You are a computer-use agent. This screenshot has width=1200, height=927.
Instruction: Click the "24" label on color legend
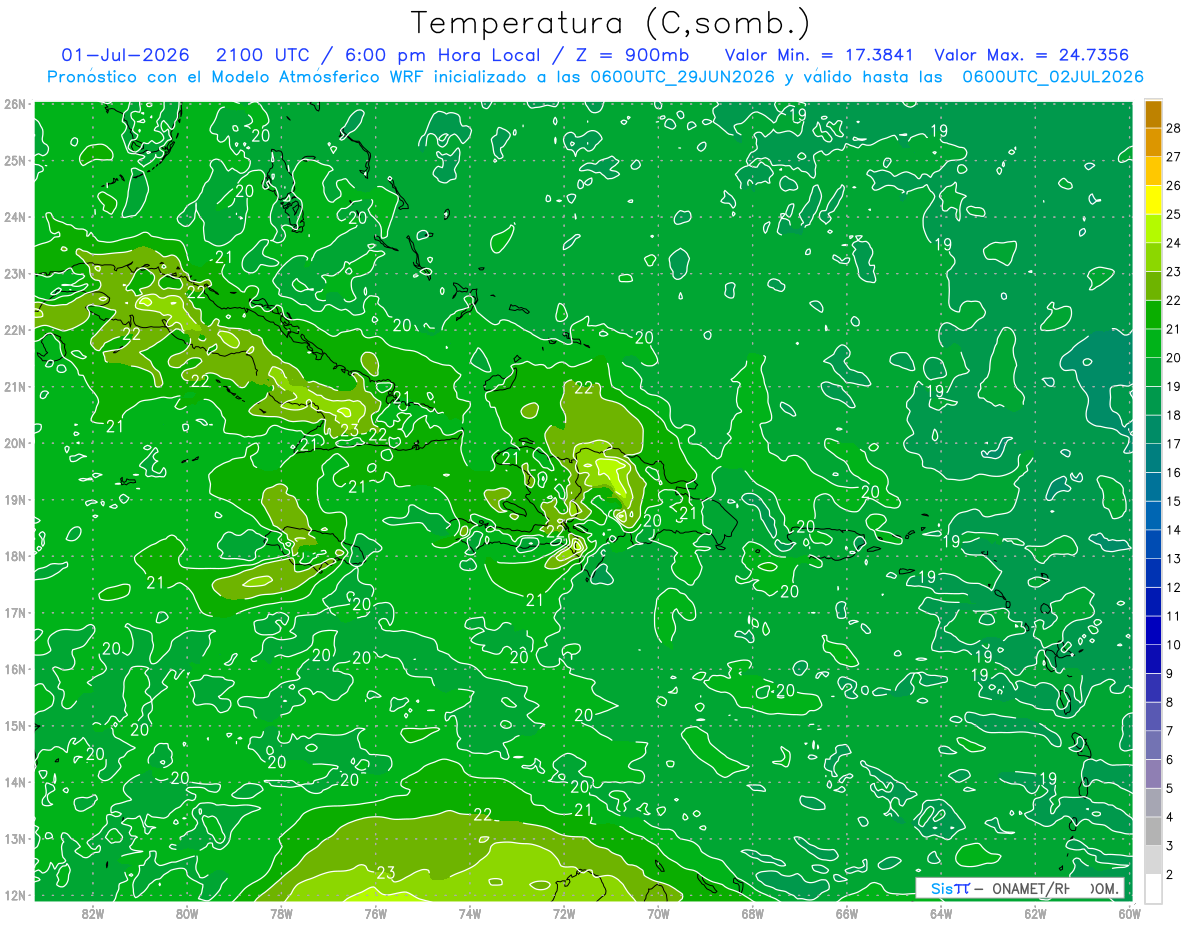[x=1174, y=243]
